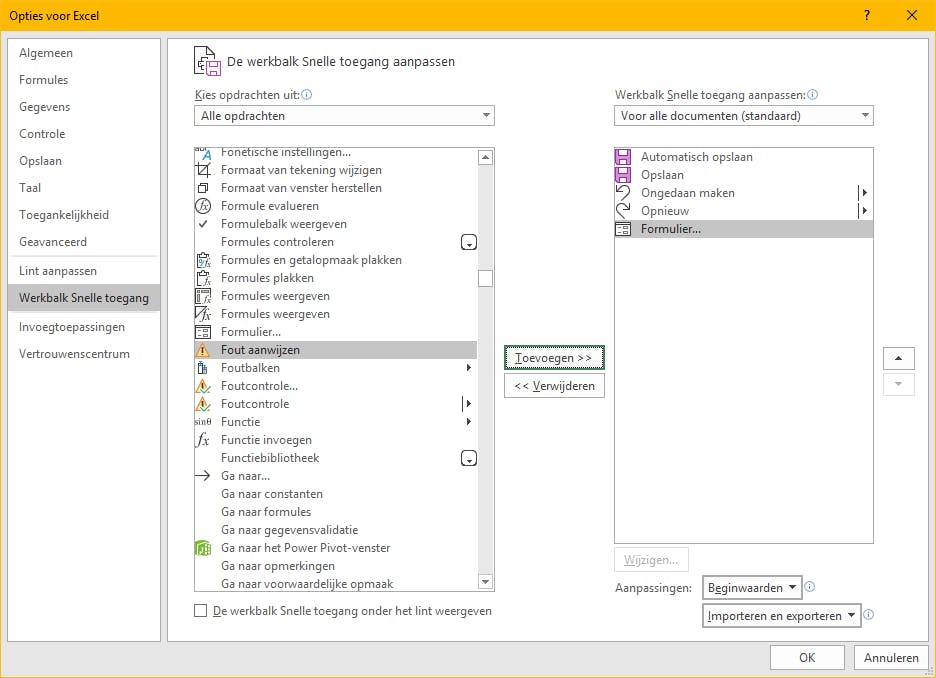Click the arrow icon for Ga naar...

tap(203, 476)
